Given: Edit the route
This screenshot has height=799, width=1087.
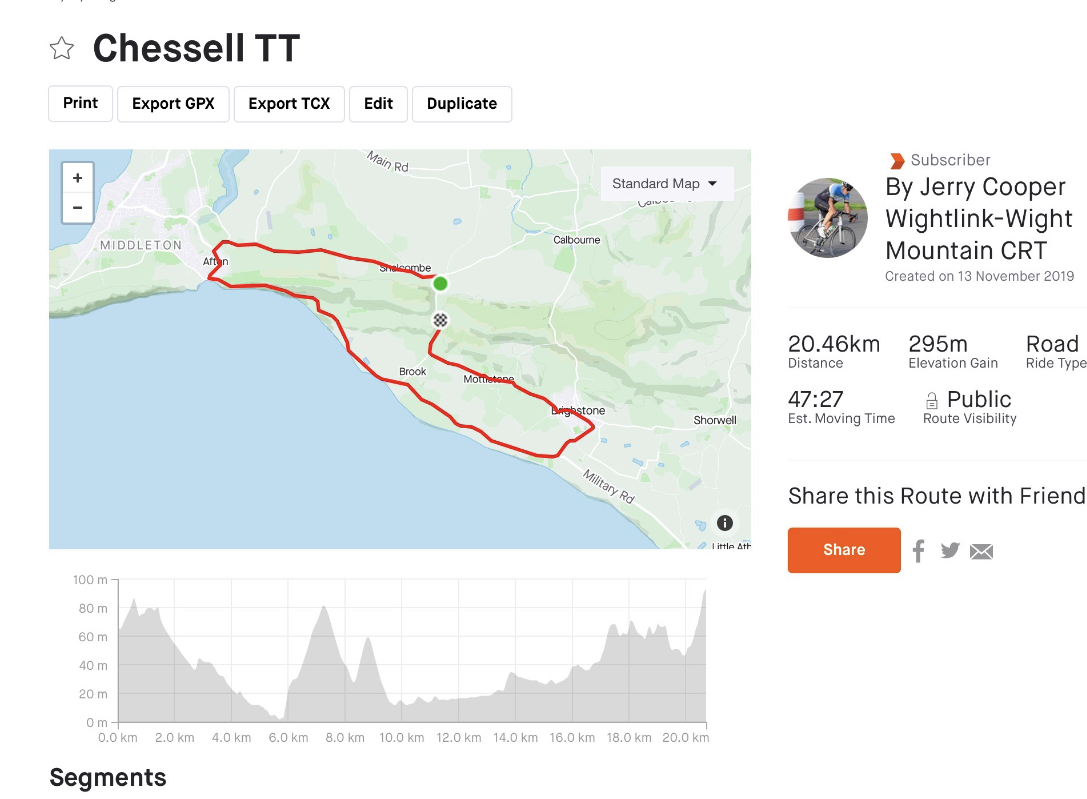Looking at the screenshot, I should click(379, 104).
